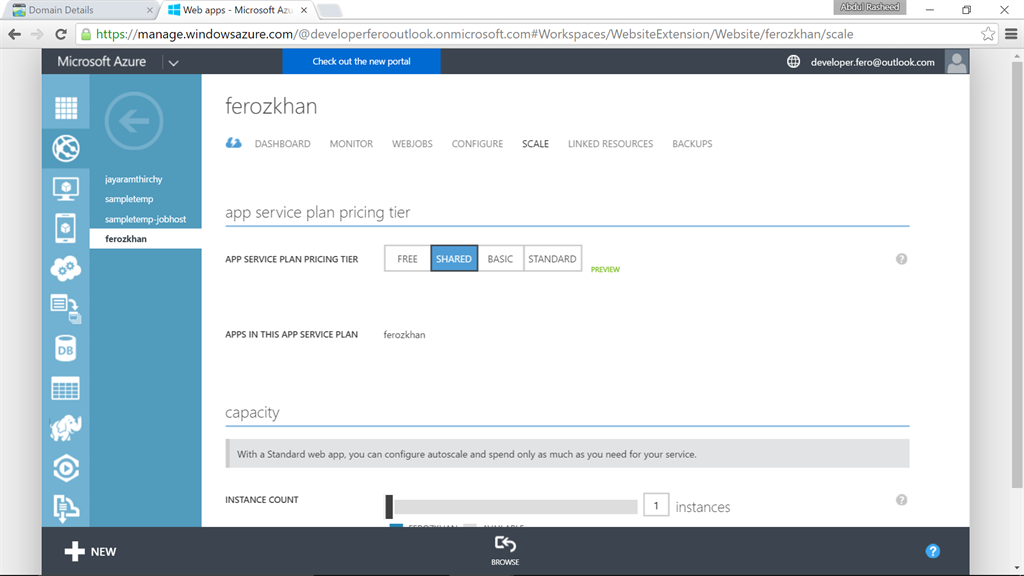Click the globe language icon

(x=793, y=61)
